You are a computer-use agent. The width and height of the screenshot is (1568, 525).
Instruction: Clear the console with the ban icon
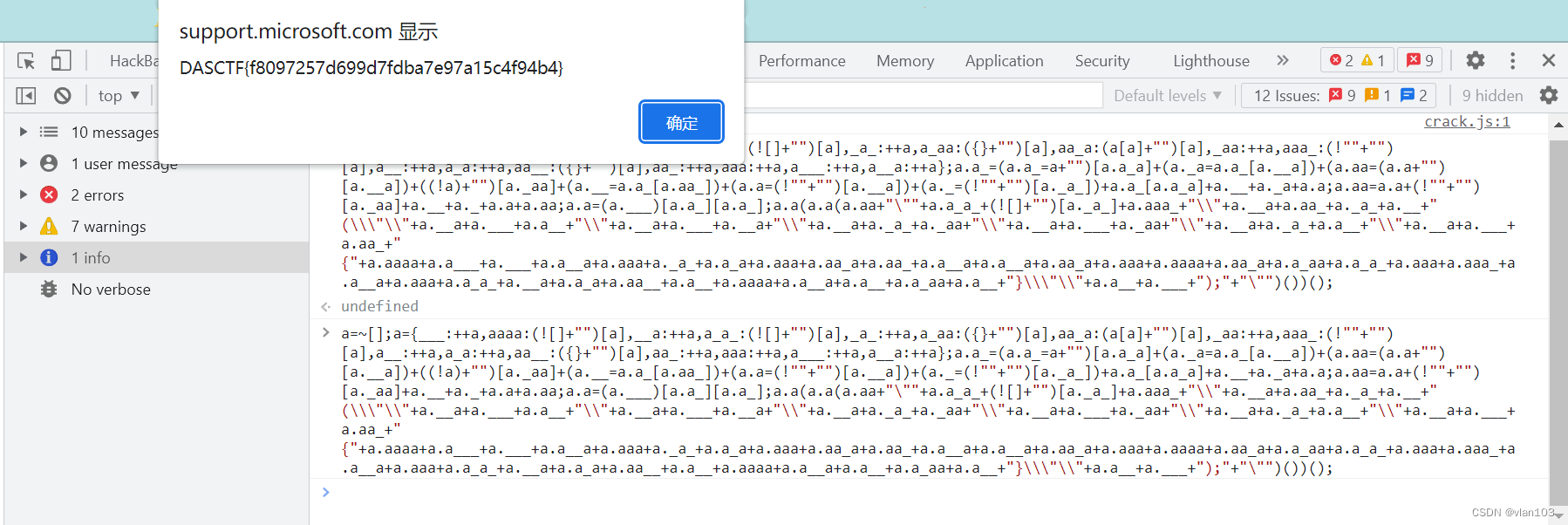point(62,96)
